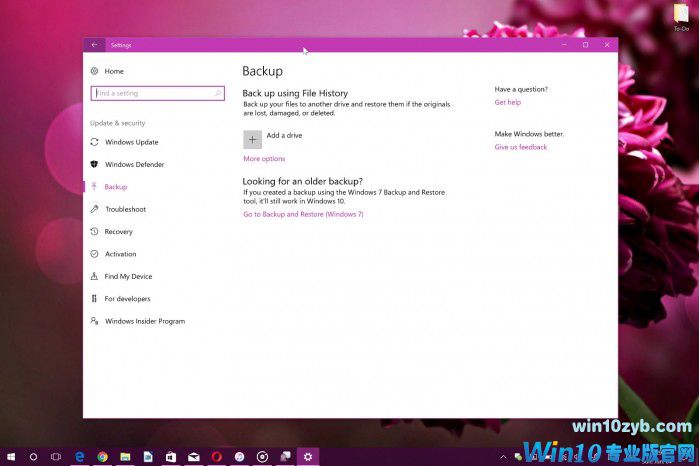Open the Troubleshoot section
The width and height of the screenshot is (700, 466).
[x=125, y=209]
